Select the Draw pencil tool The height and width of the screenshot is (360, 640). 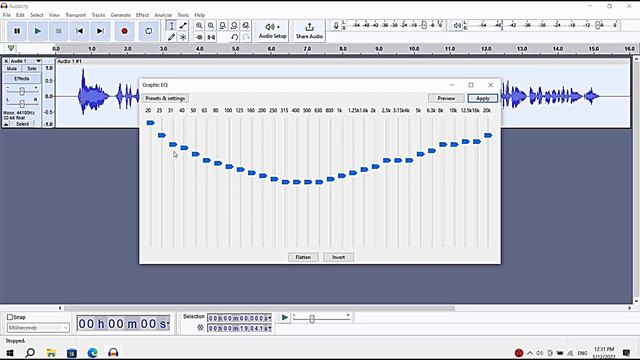pyautogui.click(x=171, y=37)
